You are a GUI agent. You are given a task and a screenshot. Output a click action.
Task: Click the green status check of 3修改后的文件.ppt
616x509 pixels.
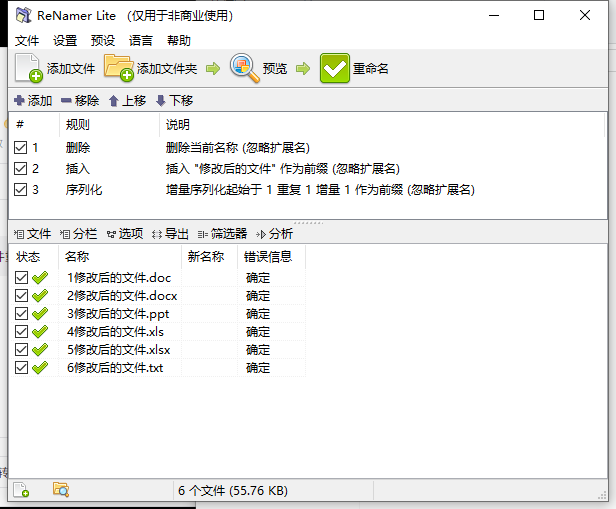[x=40, y=313]
